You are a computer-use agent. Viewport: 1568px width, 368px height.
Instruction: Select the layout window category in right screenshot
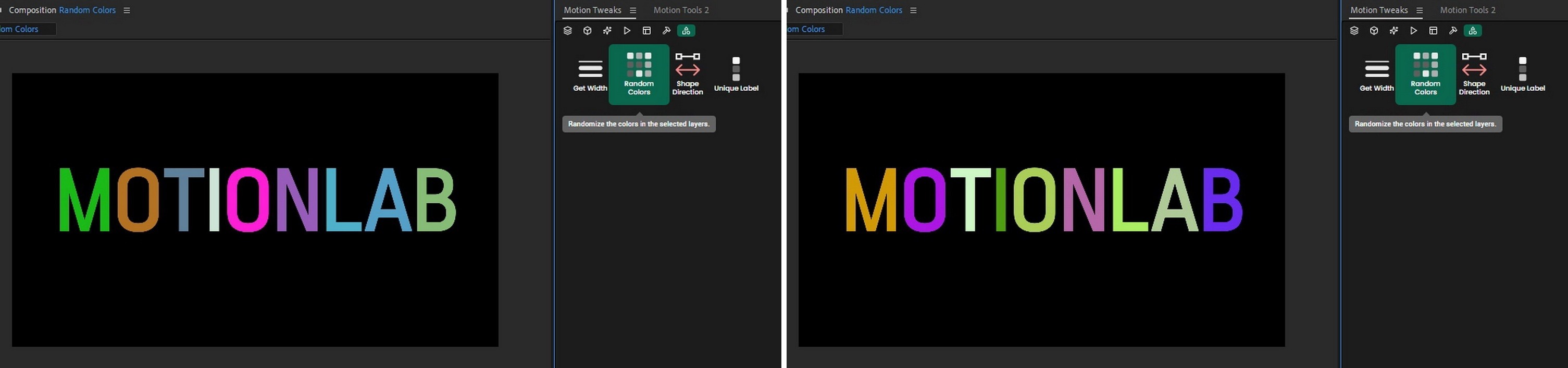1433,30
